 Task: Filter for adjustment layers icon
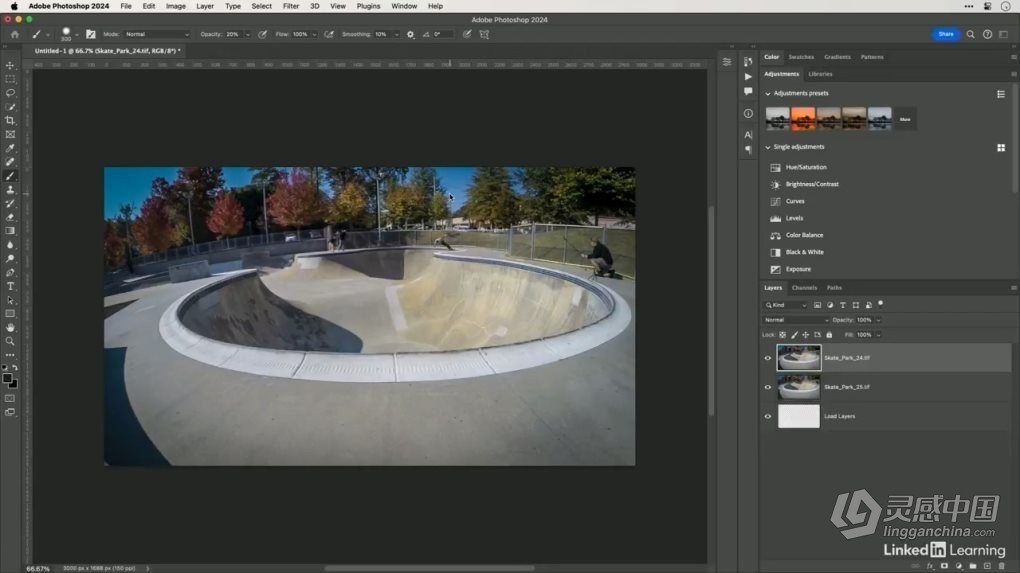click(x=830, y=305)
